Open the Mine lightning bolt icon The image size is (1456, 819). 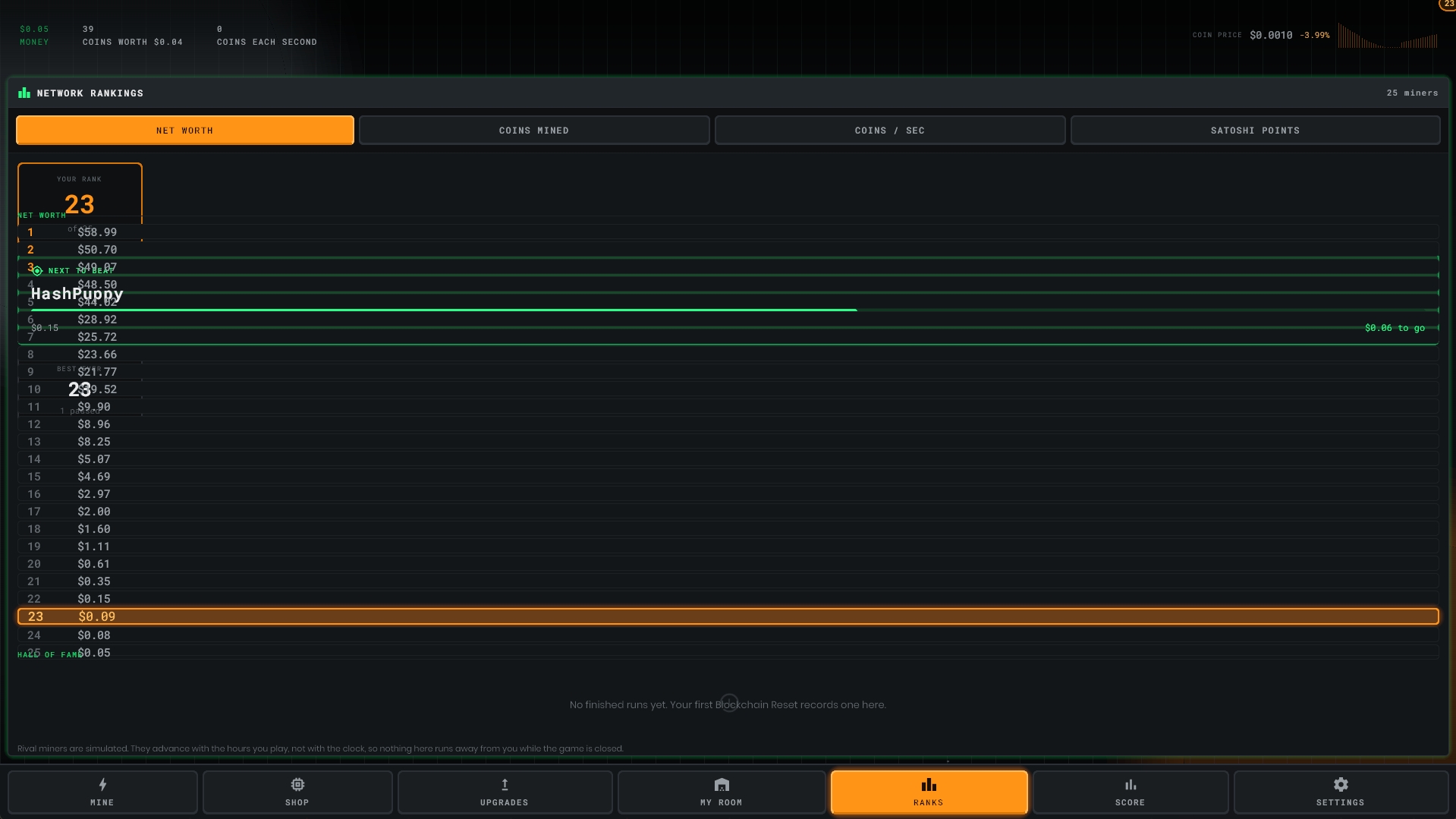coord(102,784)
